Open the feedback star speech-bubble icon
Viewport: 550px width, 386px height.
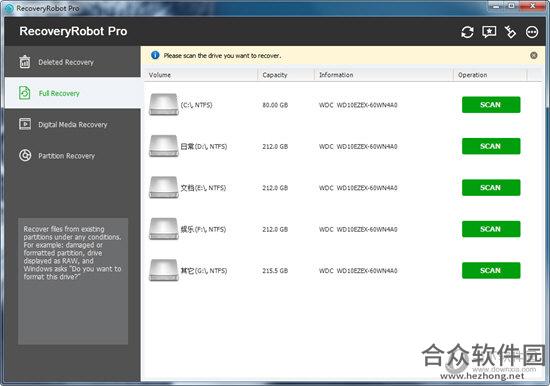point(489,32)
